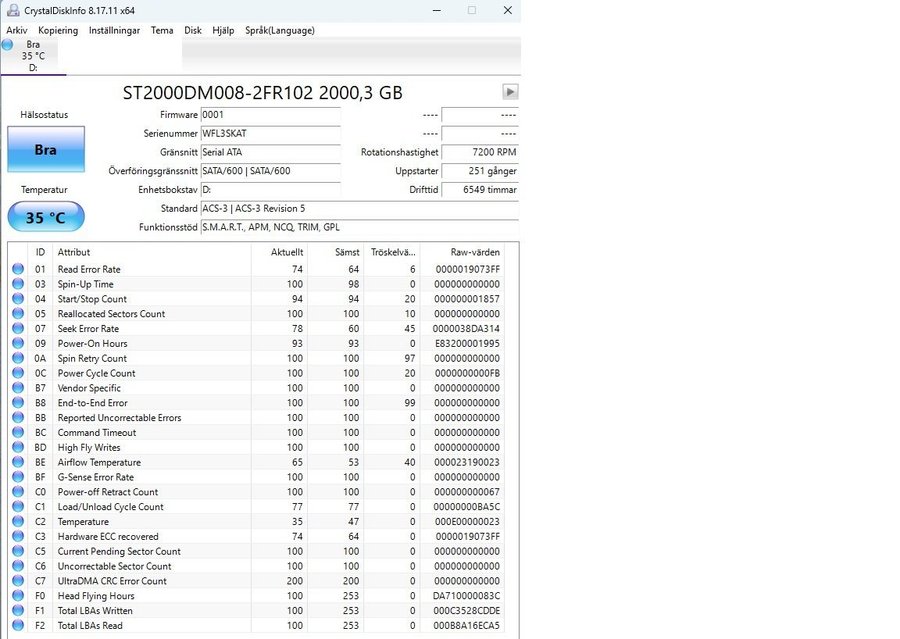The image size is (900, 639).
Task: Click status orb for Current Pending Sector Count
Action: tap(18, 551)
